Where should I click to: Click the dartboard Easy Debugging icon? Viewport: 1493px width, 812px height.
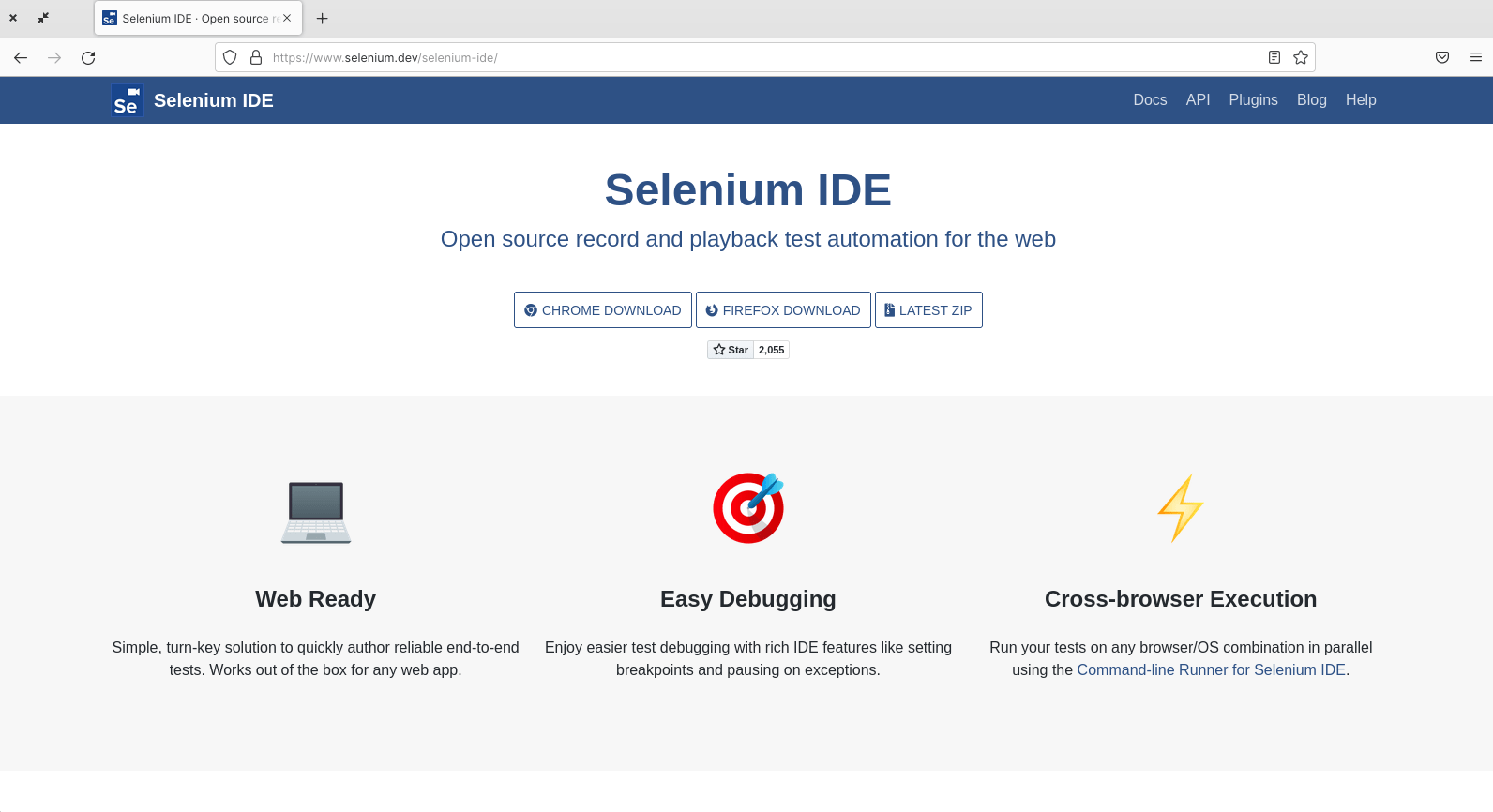(x=748, y=507)
